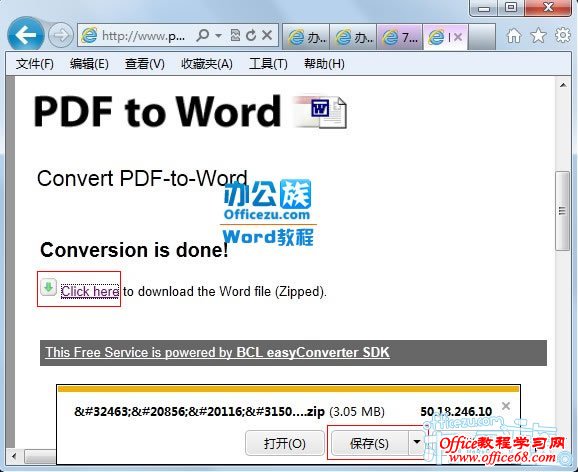Click the green download arrow icon
The width and height of the screenshot is (578, 472).
[48, 287]
